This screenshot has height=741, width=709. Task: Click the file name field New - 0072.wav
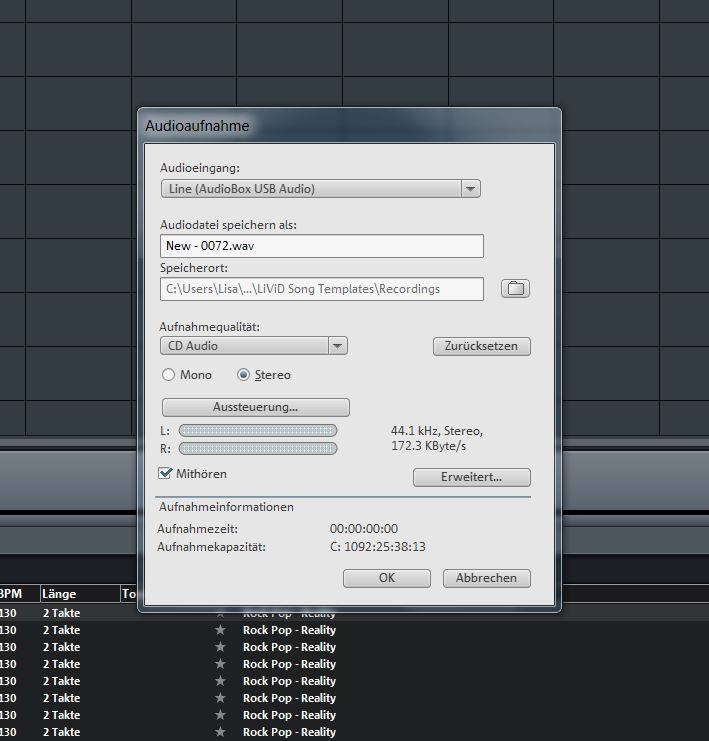321,246
